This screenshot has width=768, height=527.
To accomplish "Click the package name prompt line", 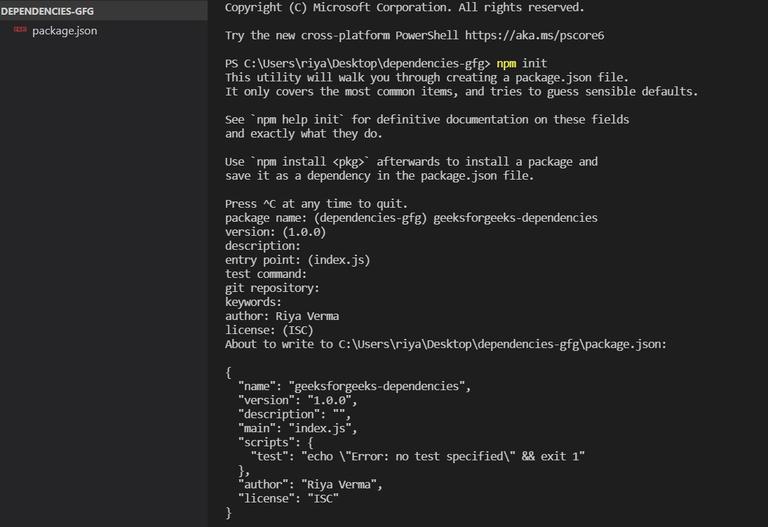I will coord(411,218).
